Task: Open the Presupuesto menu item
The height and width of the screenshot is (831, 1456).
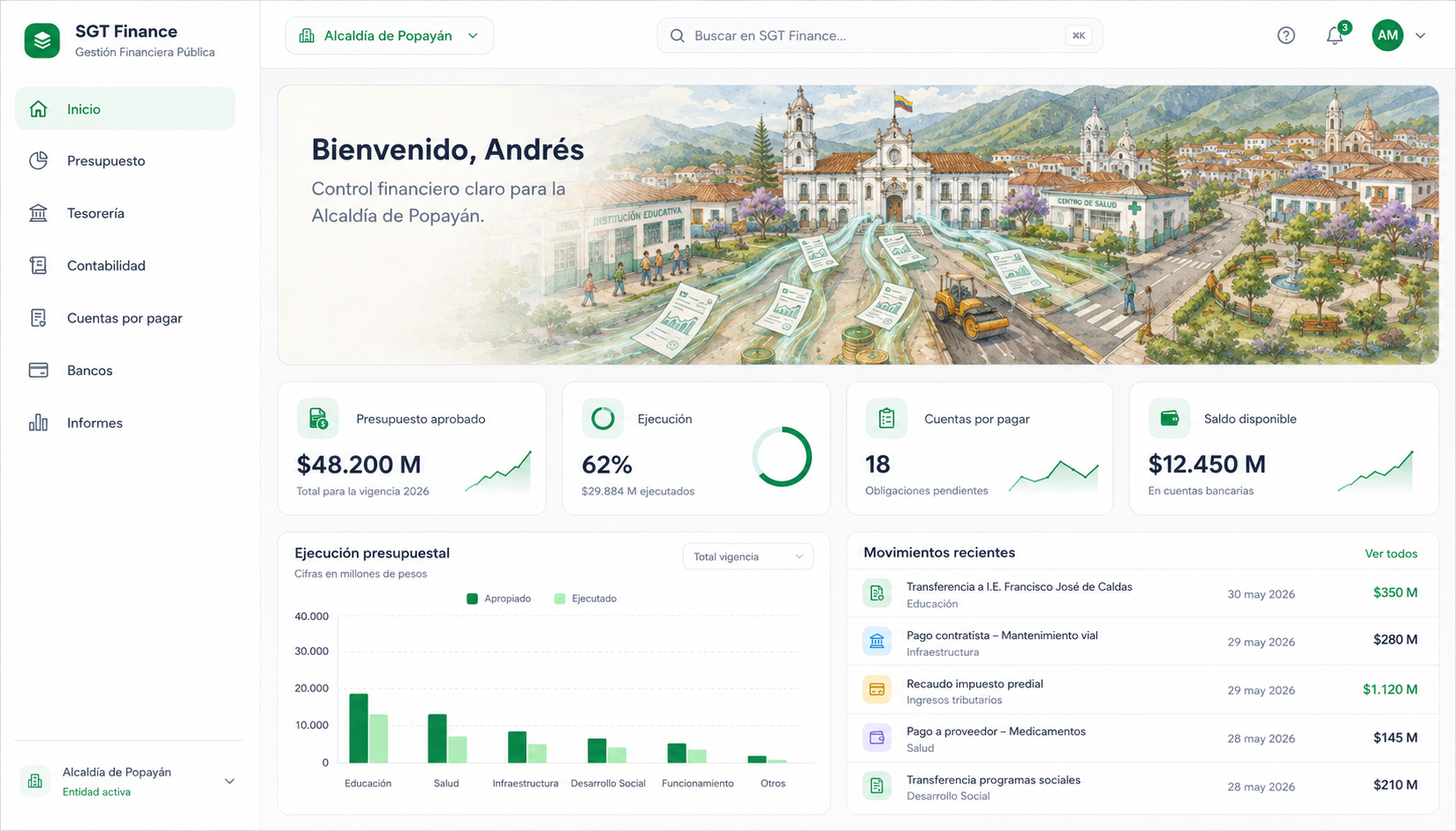Action: [x=125, y=160]
